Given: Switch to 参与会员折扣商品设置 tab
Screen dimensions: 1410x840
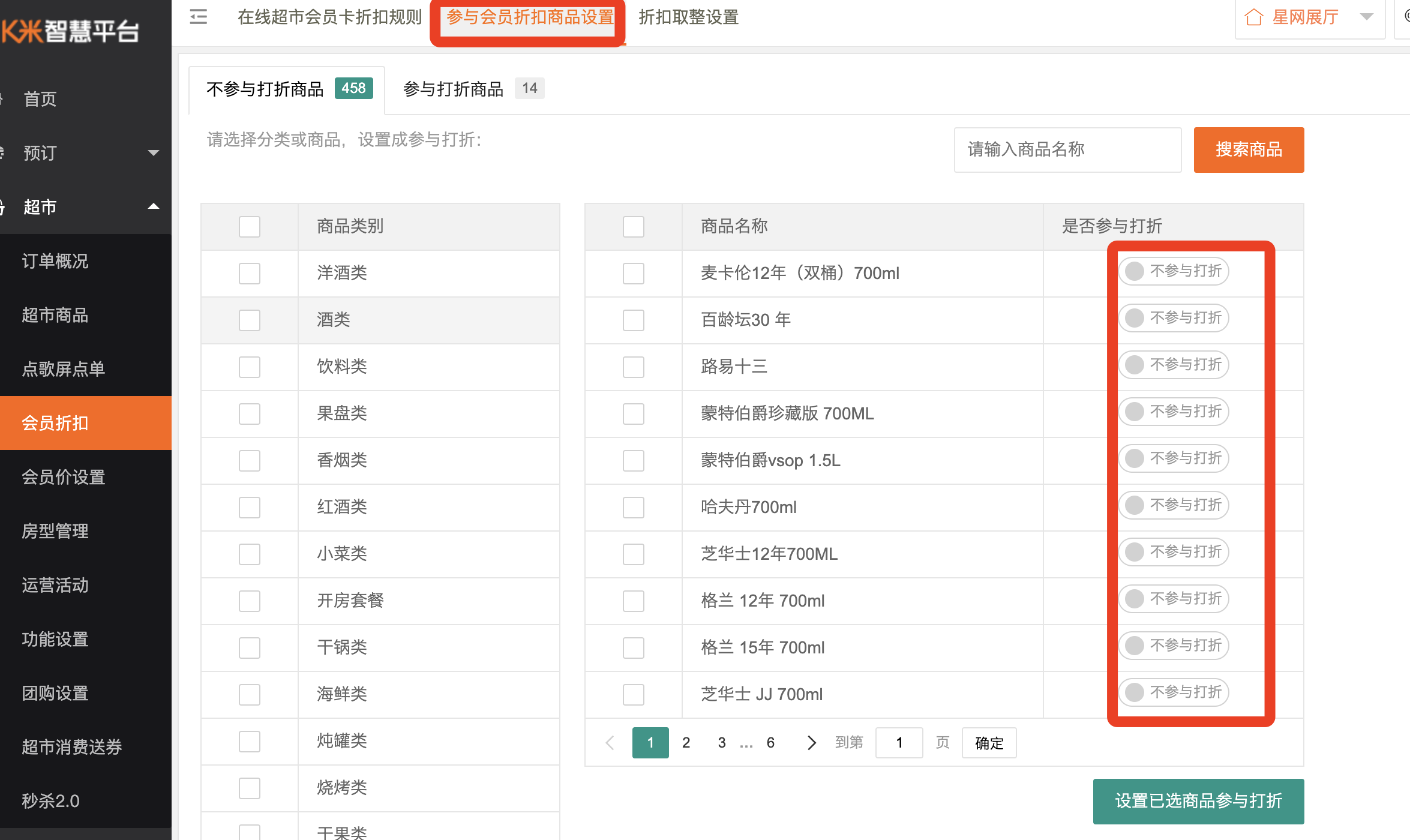Looking at the screenshot, I should coord(530,17).
